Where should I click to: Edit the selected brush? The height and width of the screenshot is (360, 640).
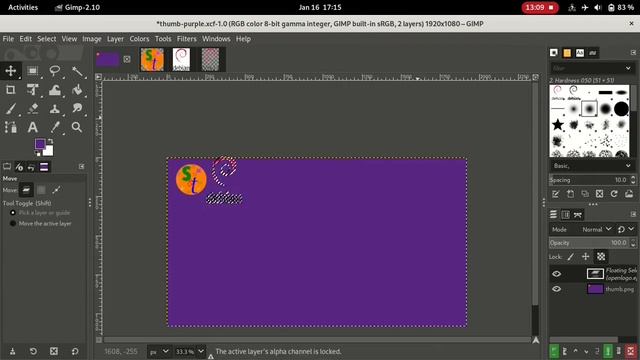pos(556,194)
